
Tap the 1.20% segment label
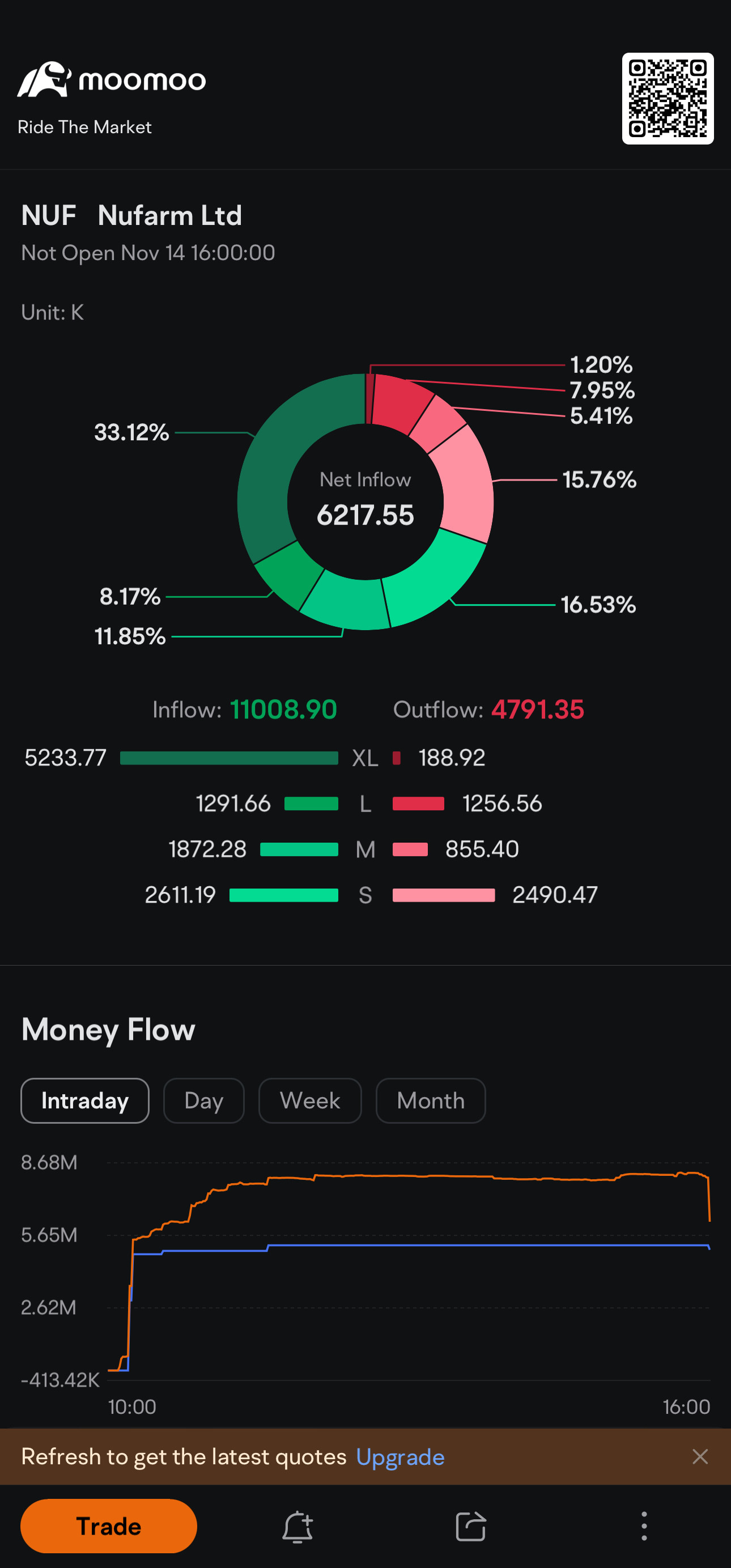pos(601,364)
